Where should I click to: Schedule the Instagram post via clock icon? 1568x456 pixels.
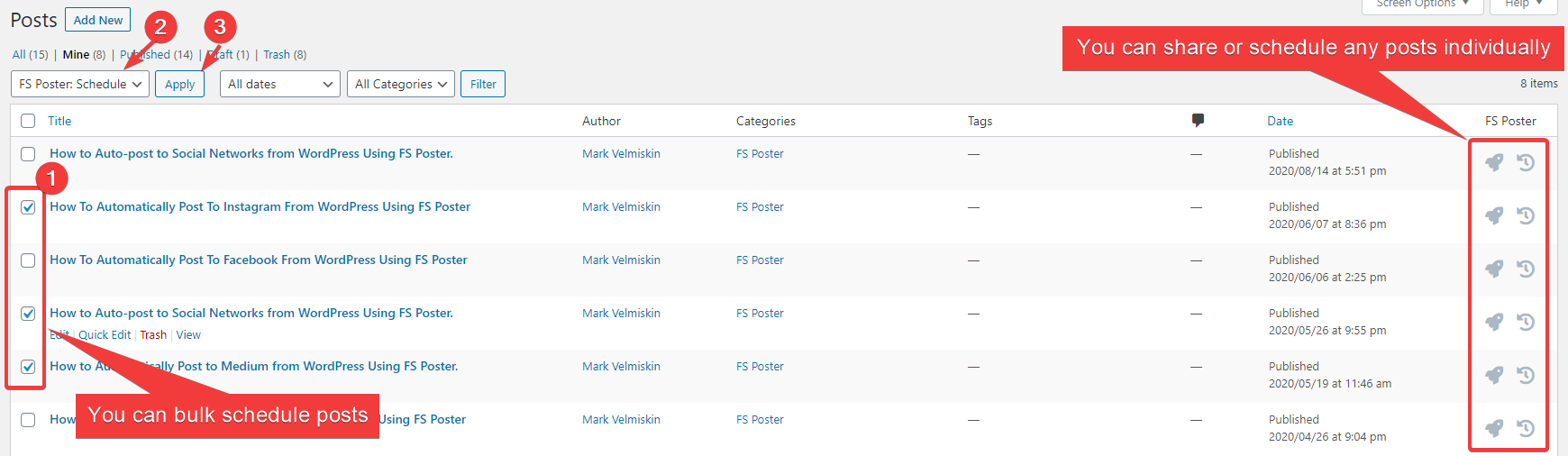pos(1526,215)
